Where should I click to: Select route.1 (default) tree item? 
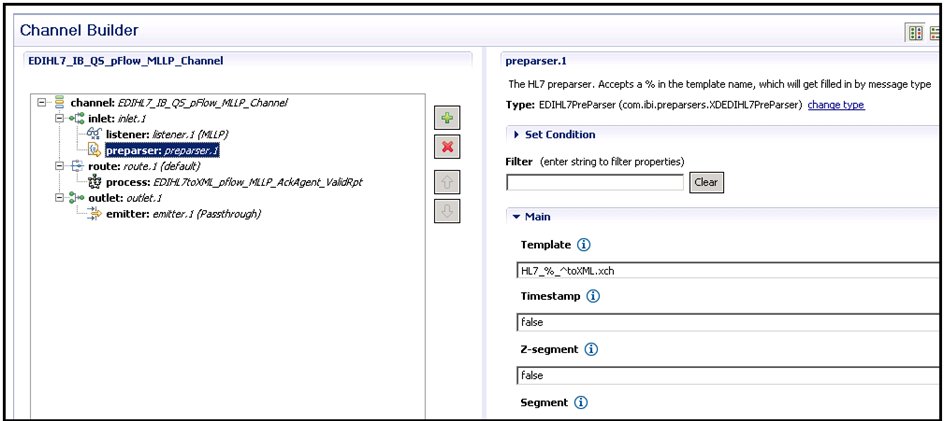(x=144, y=166)
